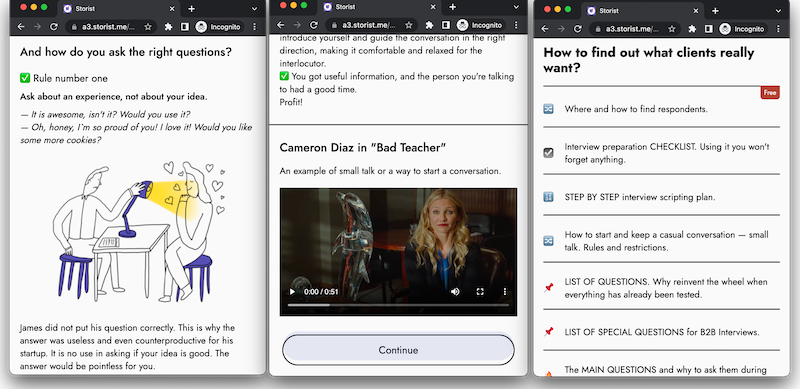Click icon beside STEP BY STEP scripting plan
The height and width of the screenshot is (389, 800).
(x=548, y=197)
